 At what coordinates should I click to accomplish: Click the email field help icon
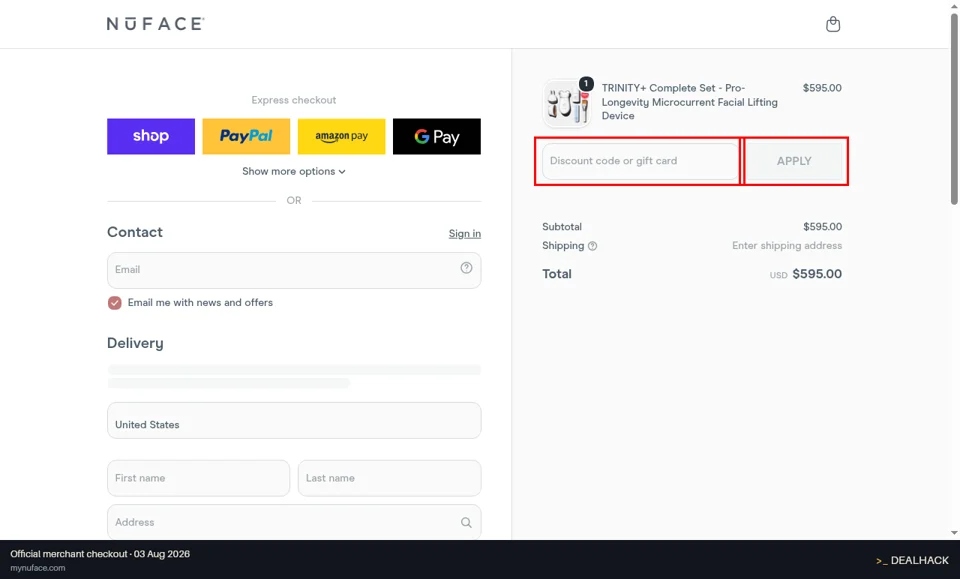[x=467, y=267]
